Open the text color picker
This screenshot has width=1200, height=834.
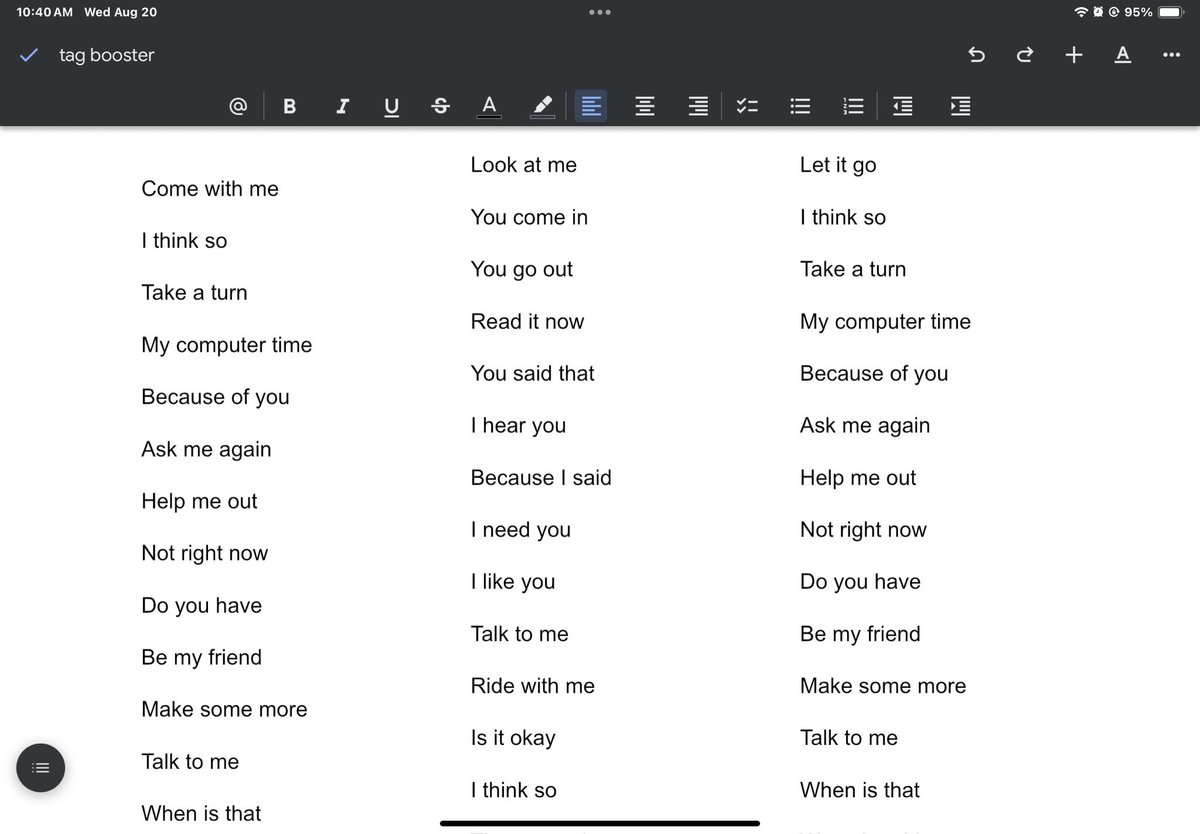[x=489, y=106]
